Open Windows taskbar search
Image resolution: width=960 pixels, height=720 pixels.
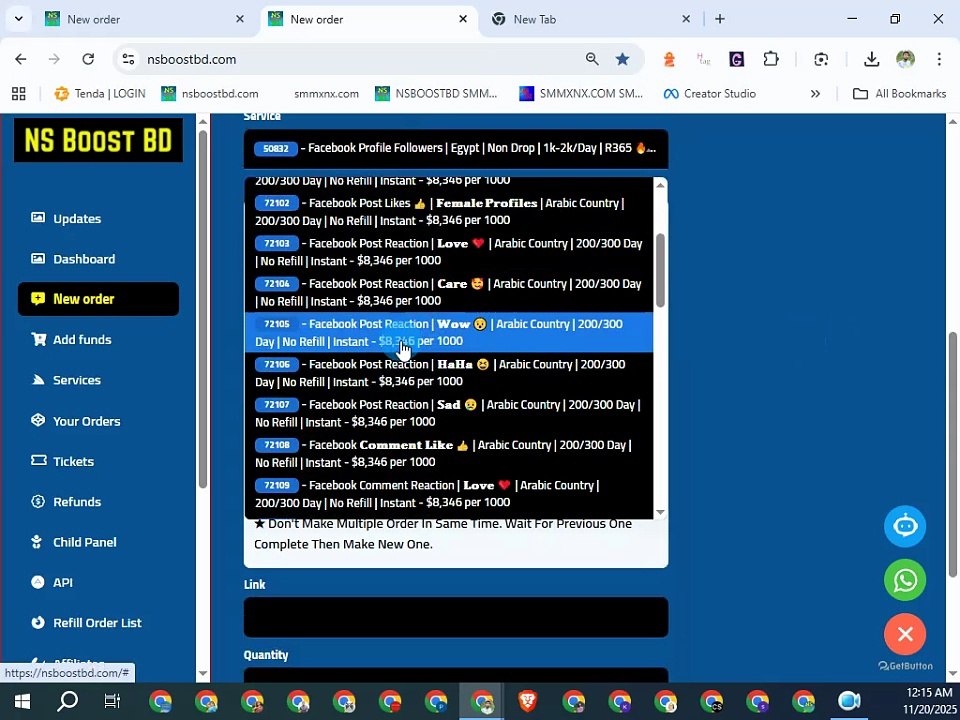(67, 701)
